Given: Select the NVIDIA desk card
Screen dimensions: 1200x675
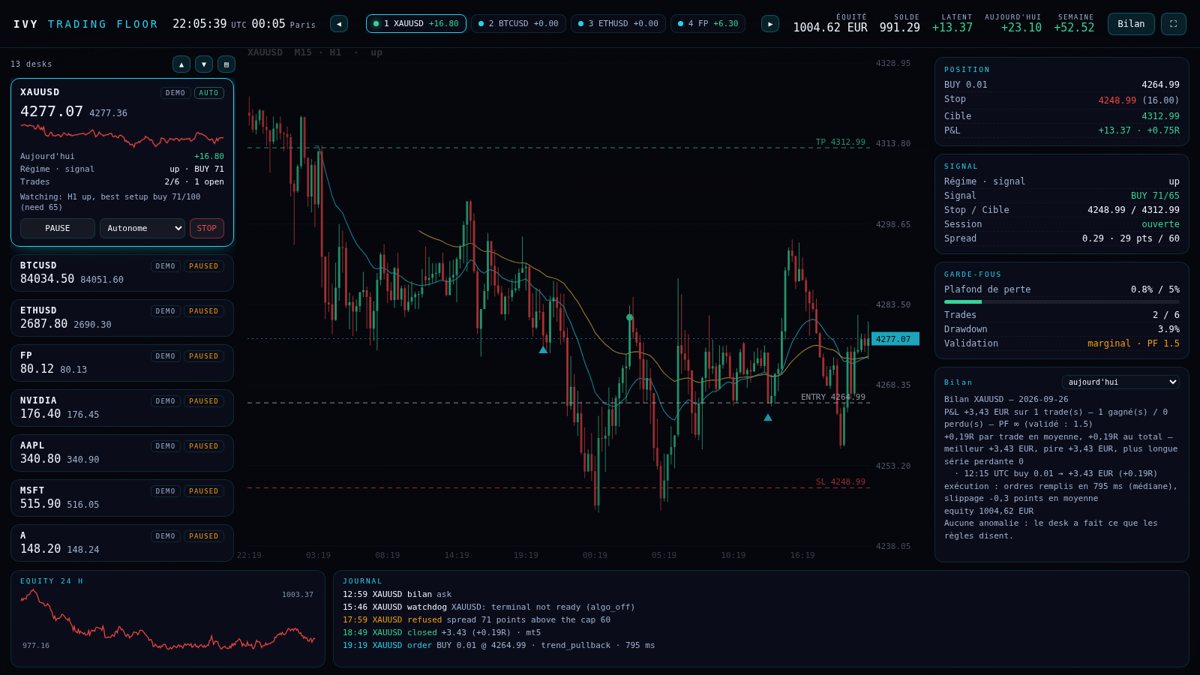Looking at the screenshot, I should (x=122, y=407).
